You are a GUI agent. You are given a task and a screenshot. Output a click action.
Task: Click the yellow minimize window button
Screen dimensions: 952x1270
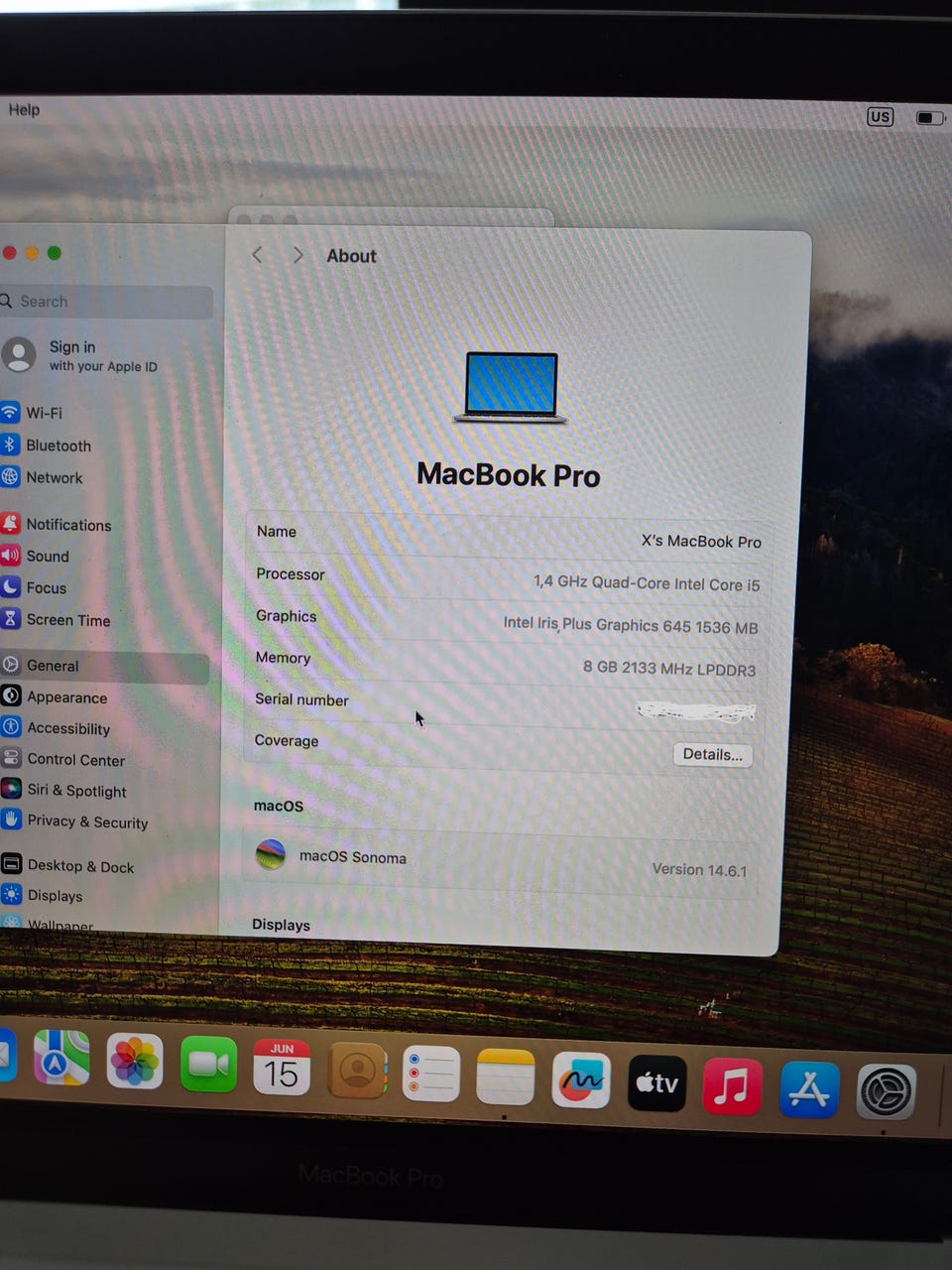tap(32, 253)
